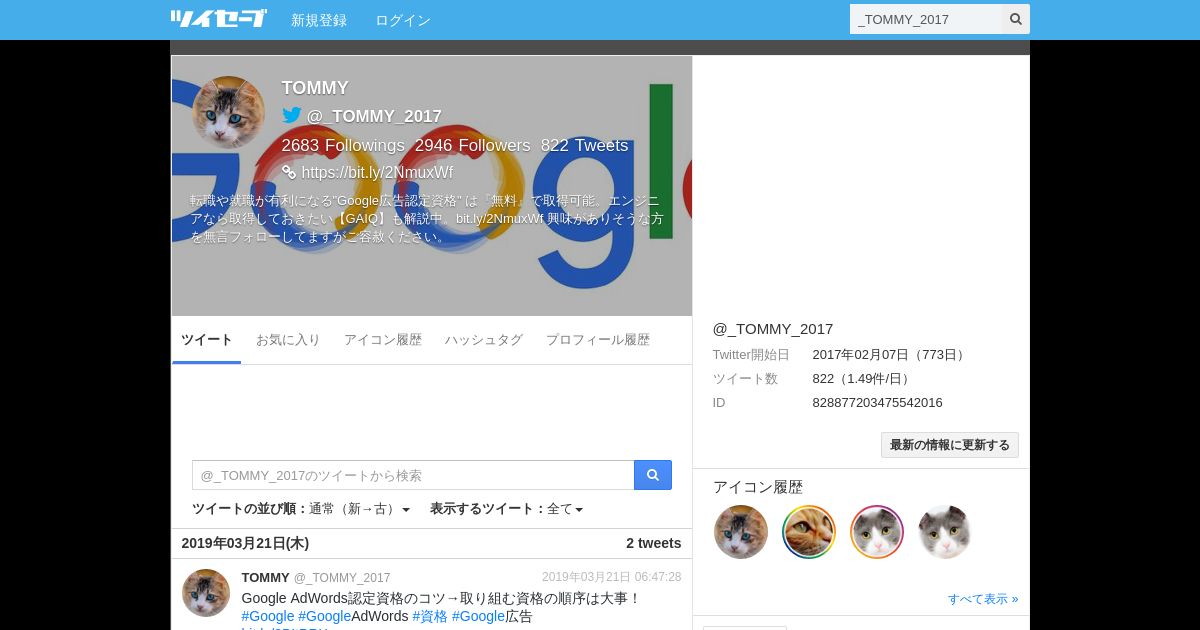Screen dimensions: 1200x630
Task: Click the Twisave logo in header
Action: click(218, 19)
